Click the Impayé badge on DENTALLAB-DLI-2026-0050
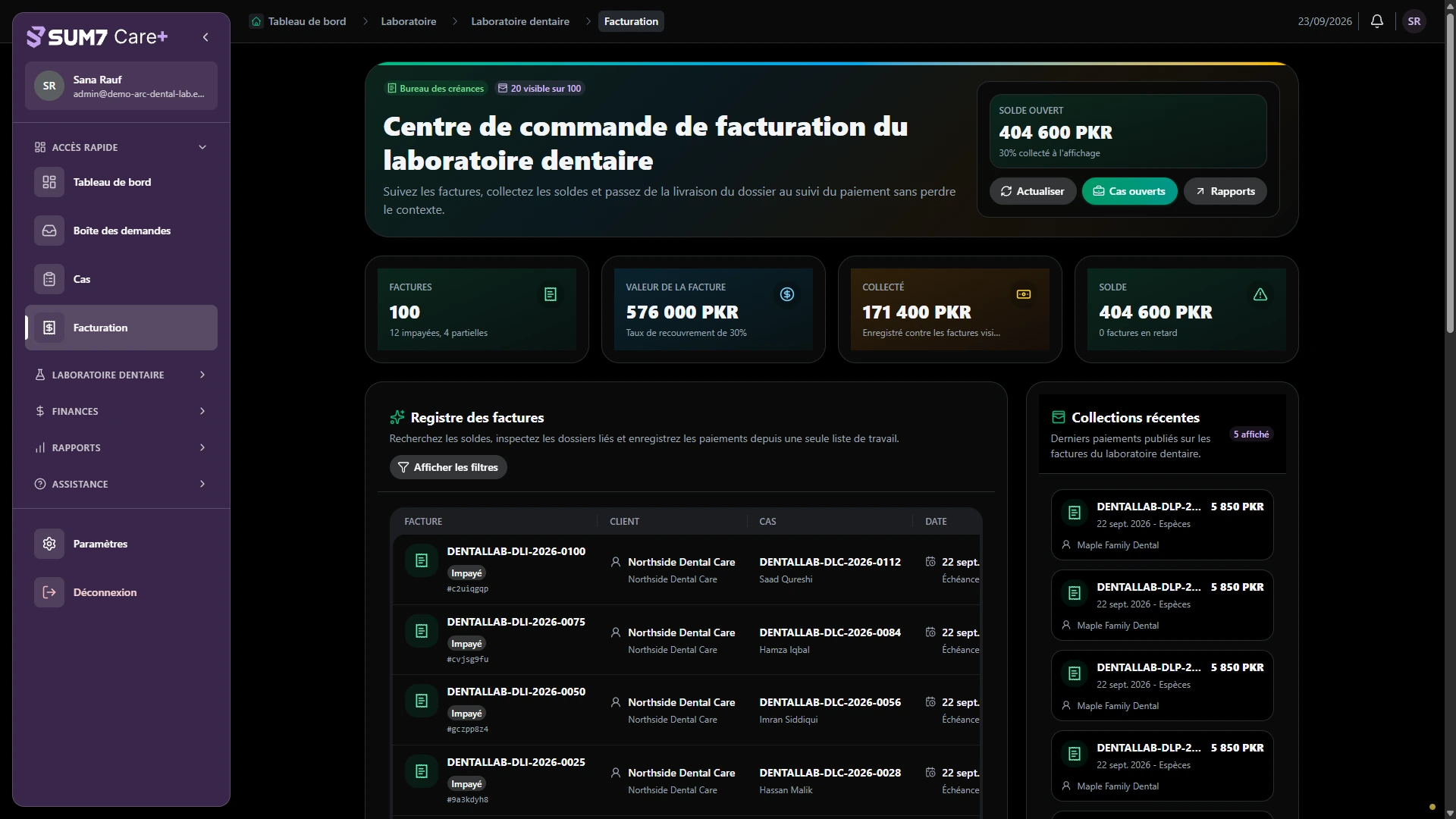This screenshot has height=819, width=1456. pyautogui.click(x=466, y=714)
